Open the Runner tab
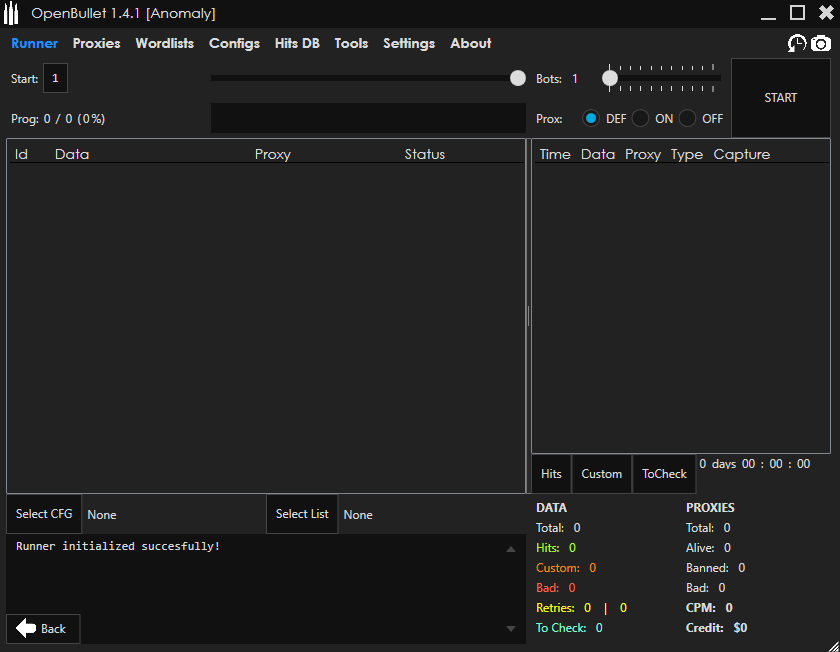This screenshot has height=652, width=840. point(34,43)
